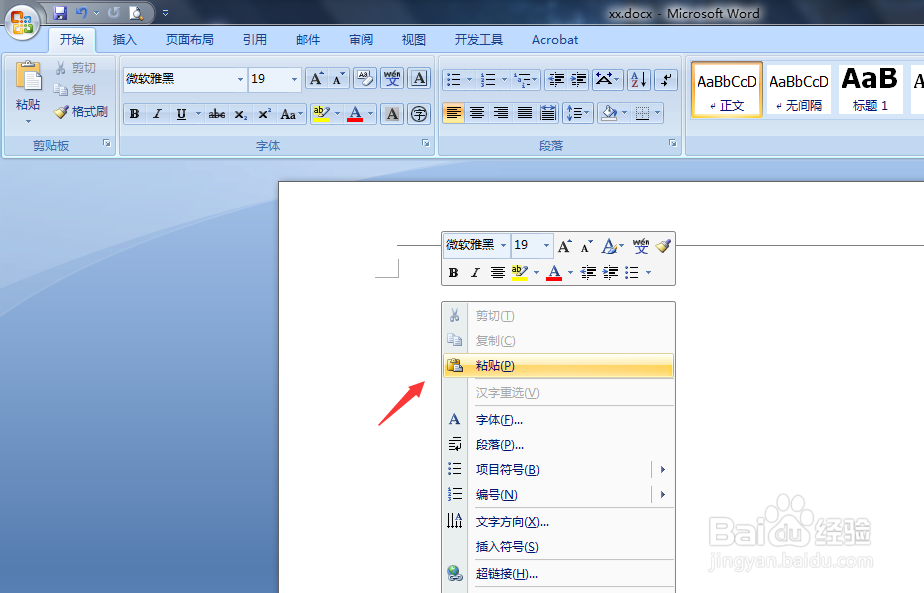Viewport: 924px width, 593px height.
Task: Switch to the 引用 tab
Action: pyautogui.click(x=255, y=39)
